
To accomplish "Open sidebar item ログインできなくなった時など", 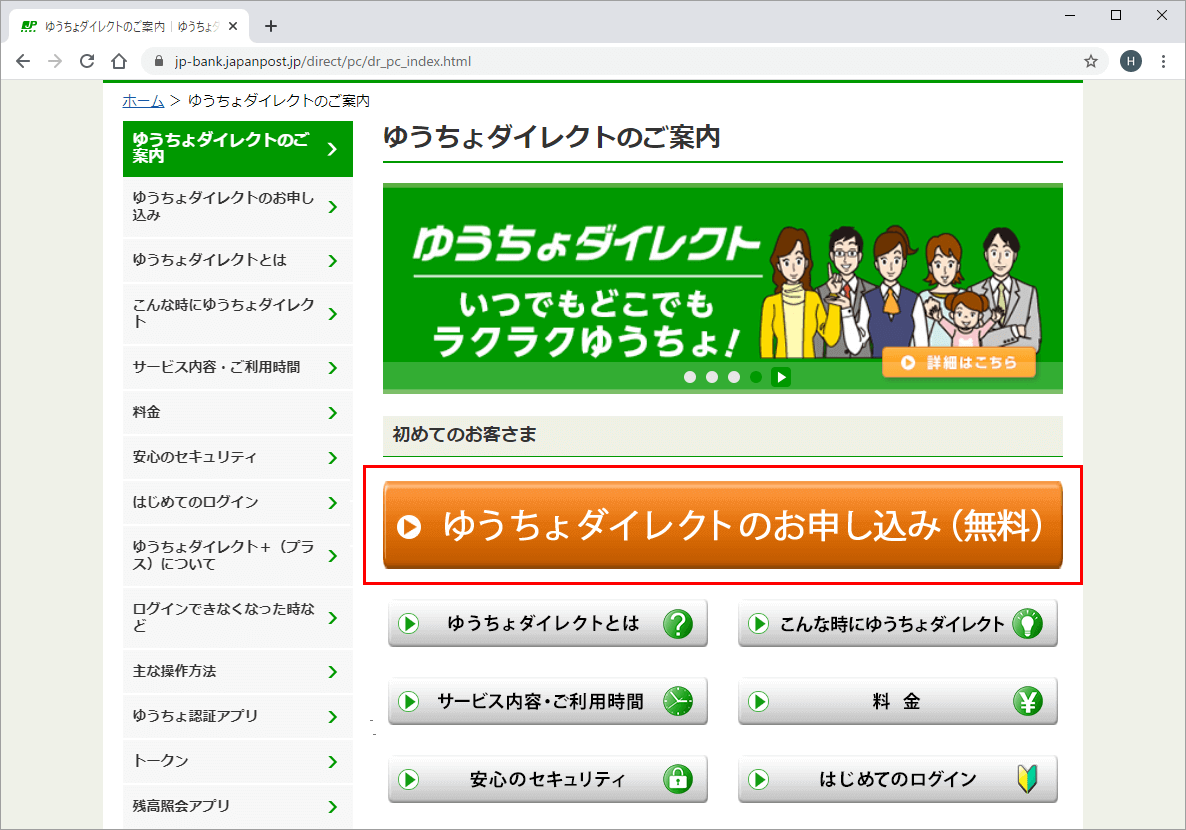I will click(x=238, y=617).
